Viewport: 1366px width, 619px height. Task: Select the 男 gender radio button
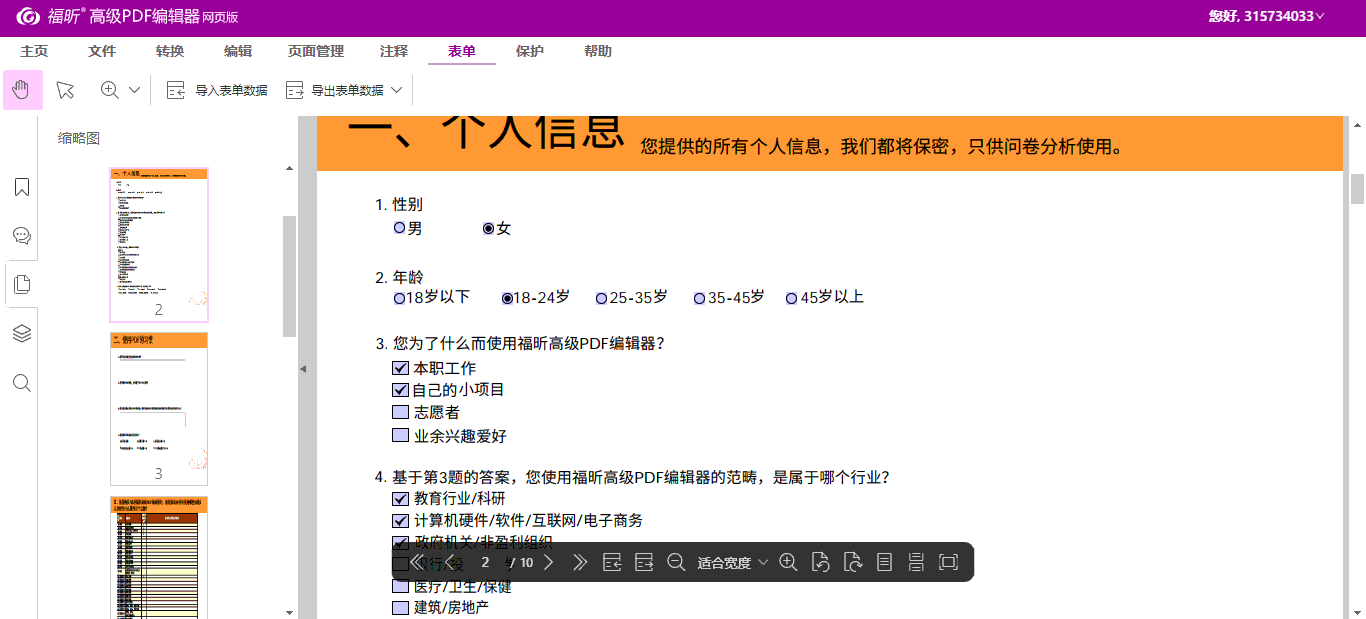pyautogui.click(x=400, y=228)
